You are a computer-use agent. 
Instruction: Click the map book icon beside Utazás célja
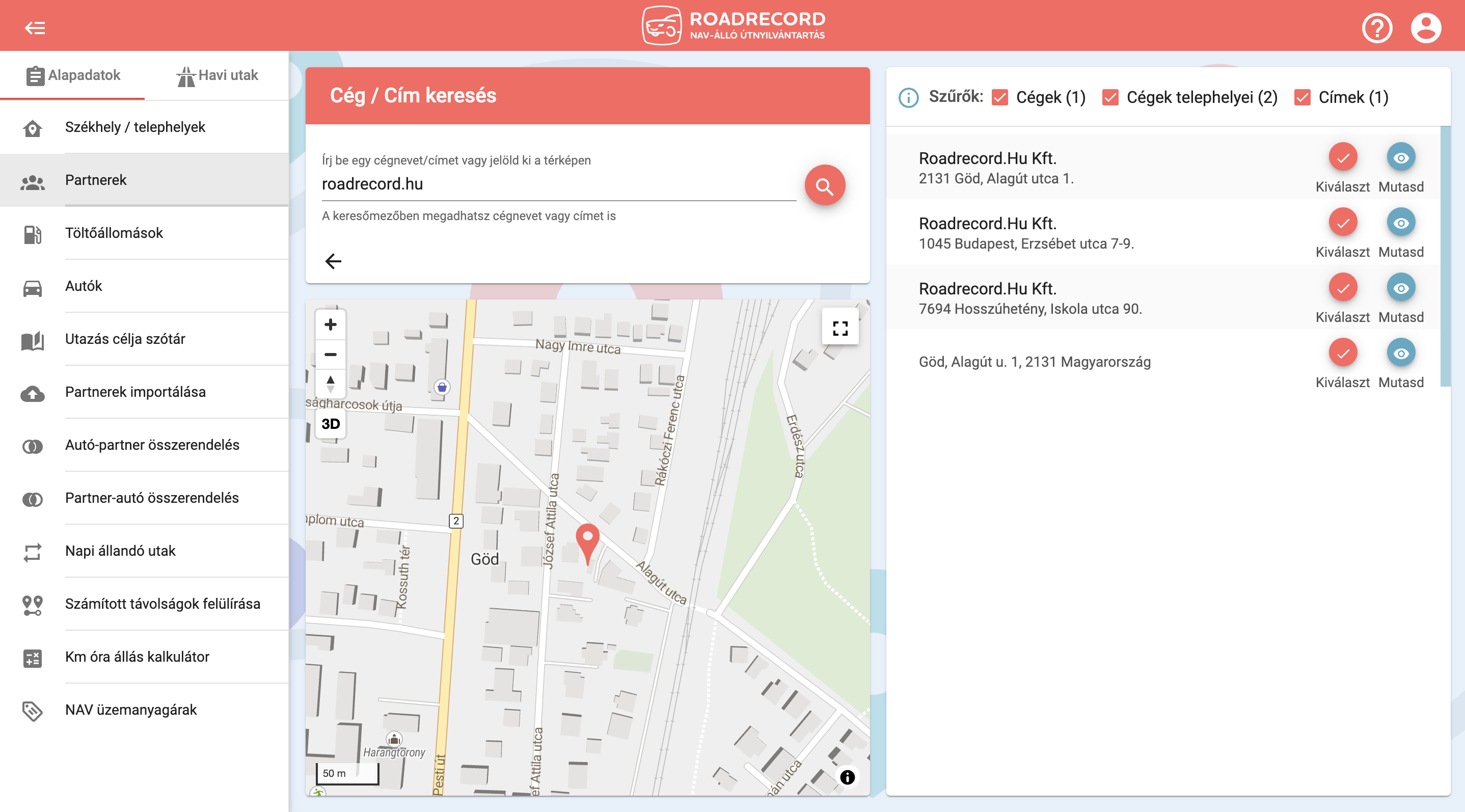tap(33, 341)
